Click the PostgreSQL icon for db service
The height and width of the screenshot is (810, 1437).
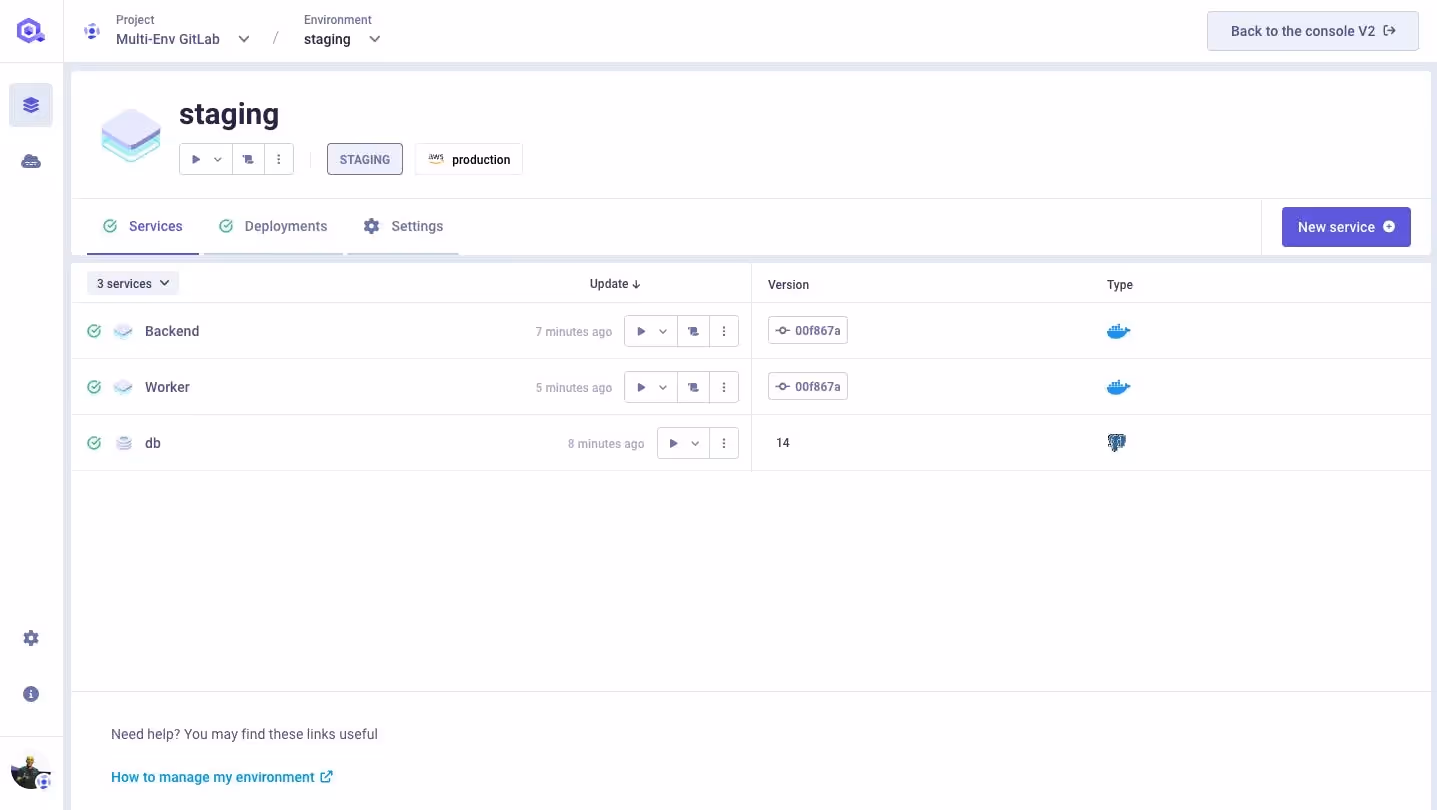pos(1117,442)
